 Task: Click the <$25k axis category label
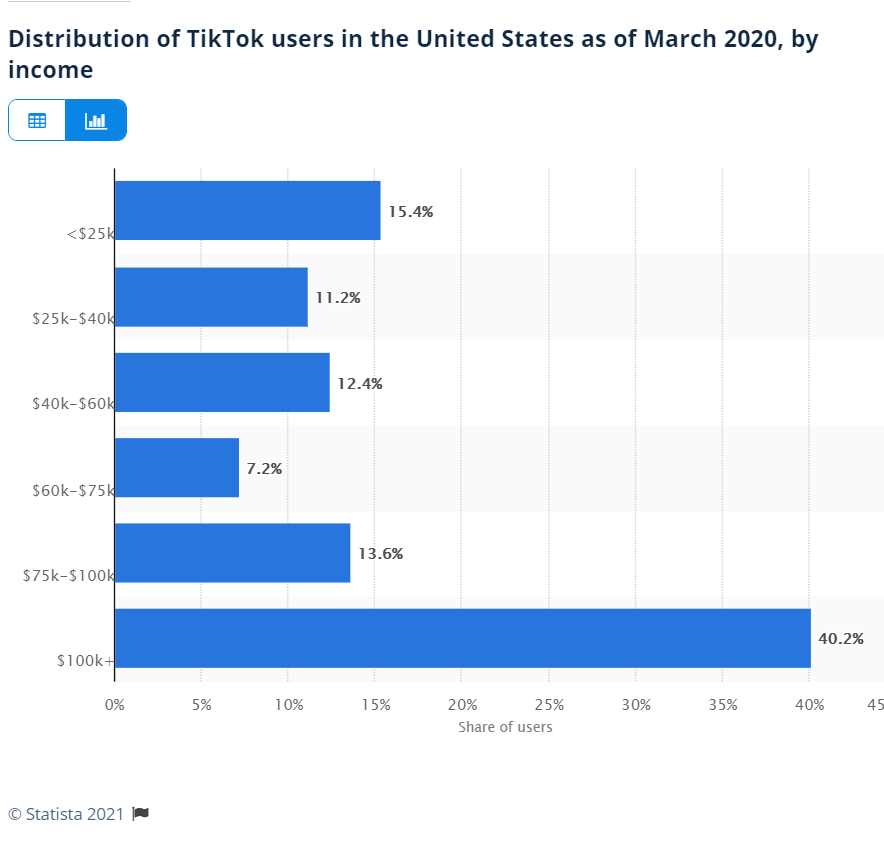[x=90, y=233]
